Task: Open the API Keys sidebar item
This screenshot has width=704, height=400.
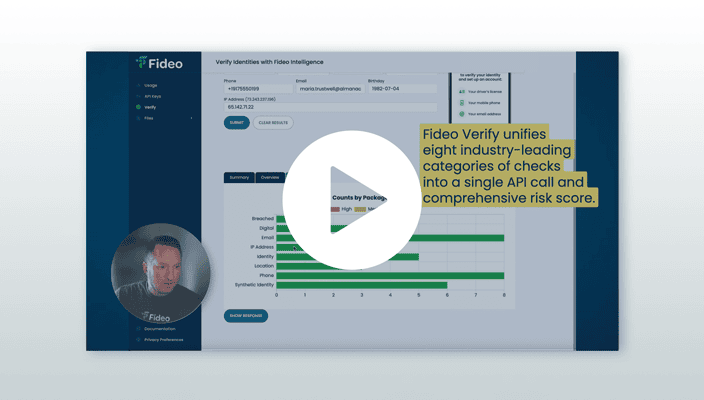Action: point(153,96)
